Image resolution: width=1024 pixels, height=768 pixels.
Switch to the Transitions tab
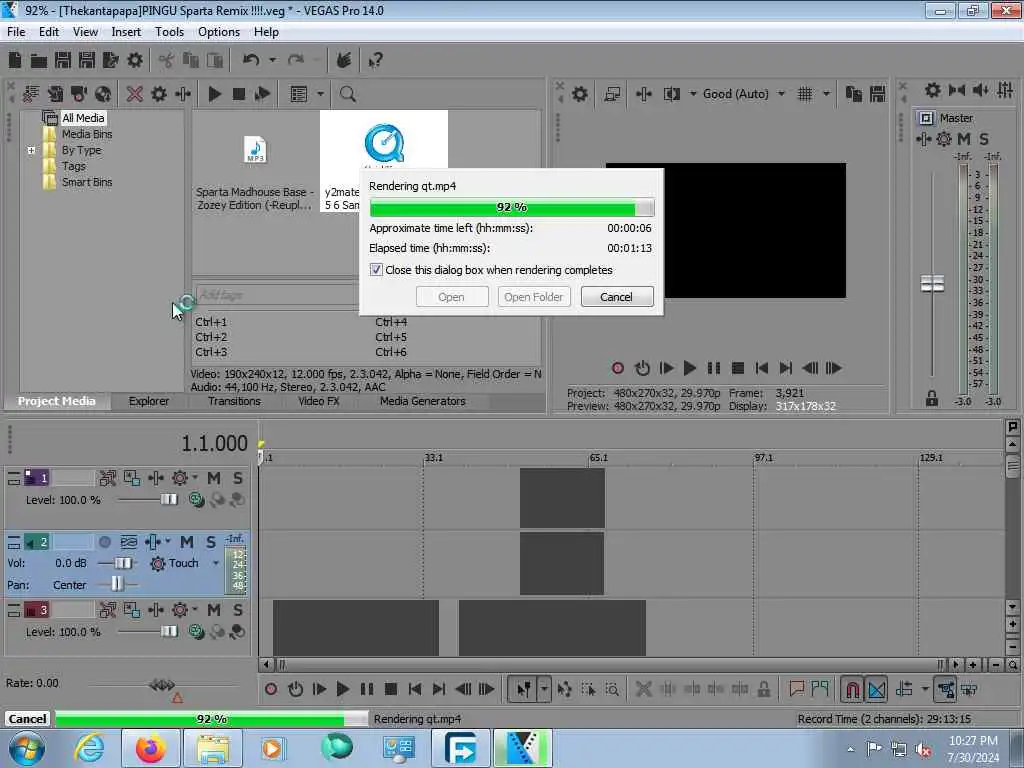click(x=234, y=401)
